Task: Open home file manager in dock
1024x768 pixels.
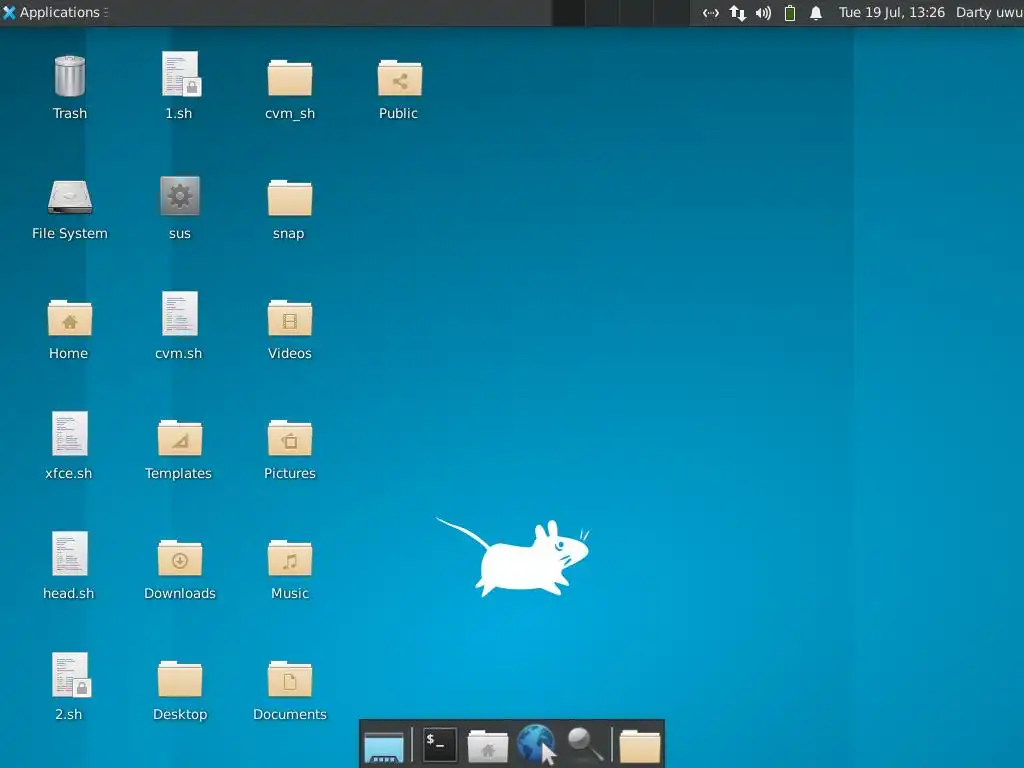Action: (488, 746)
